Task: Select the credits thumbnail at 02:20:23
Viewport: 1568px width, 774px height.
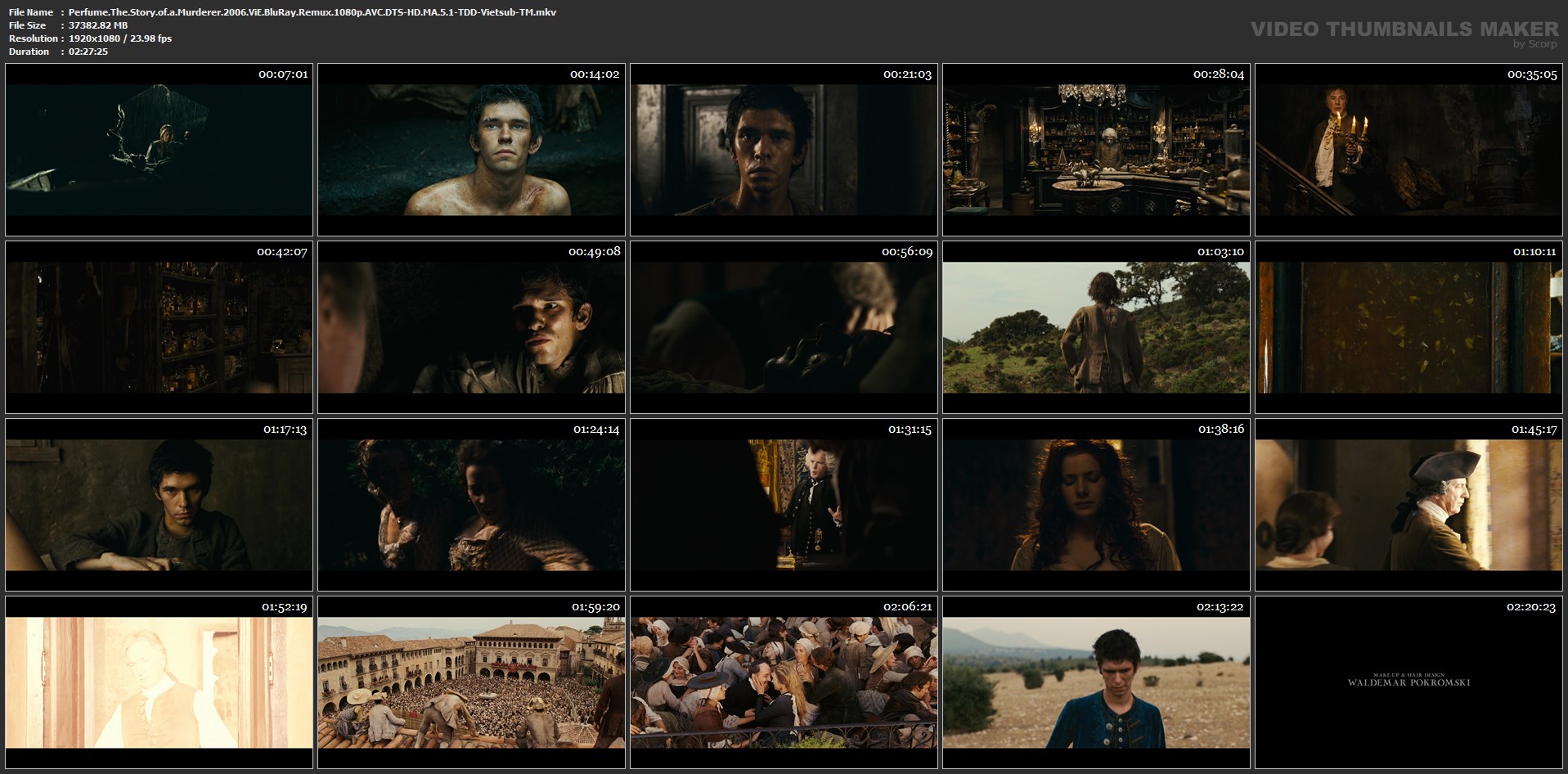Action: click(1409, 682)
